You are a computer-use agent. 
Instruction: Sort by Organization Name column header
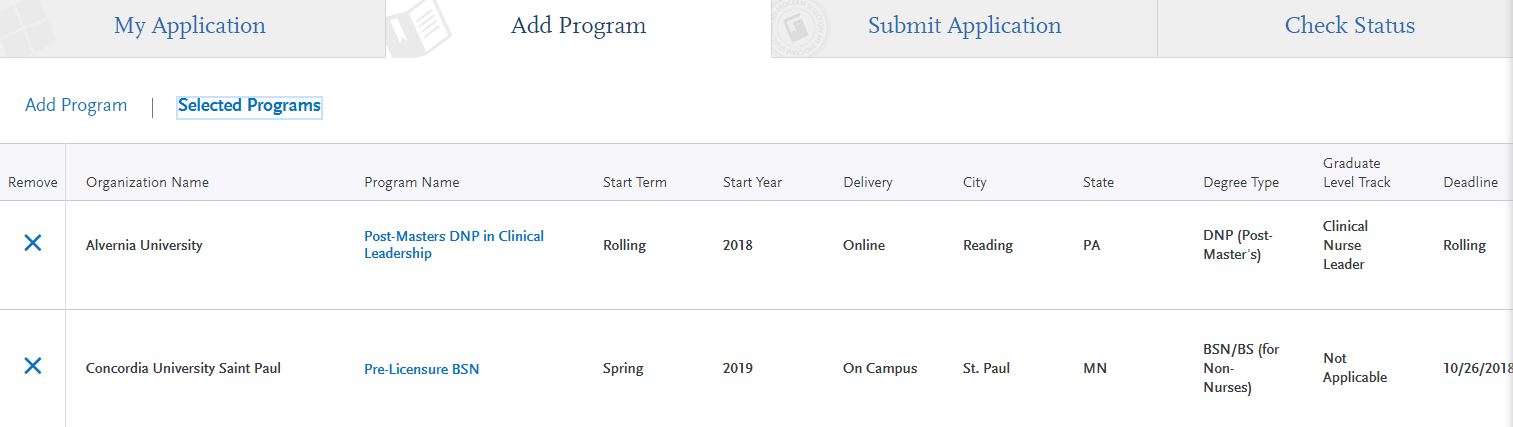147,182
